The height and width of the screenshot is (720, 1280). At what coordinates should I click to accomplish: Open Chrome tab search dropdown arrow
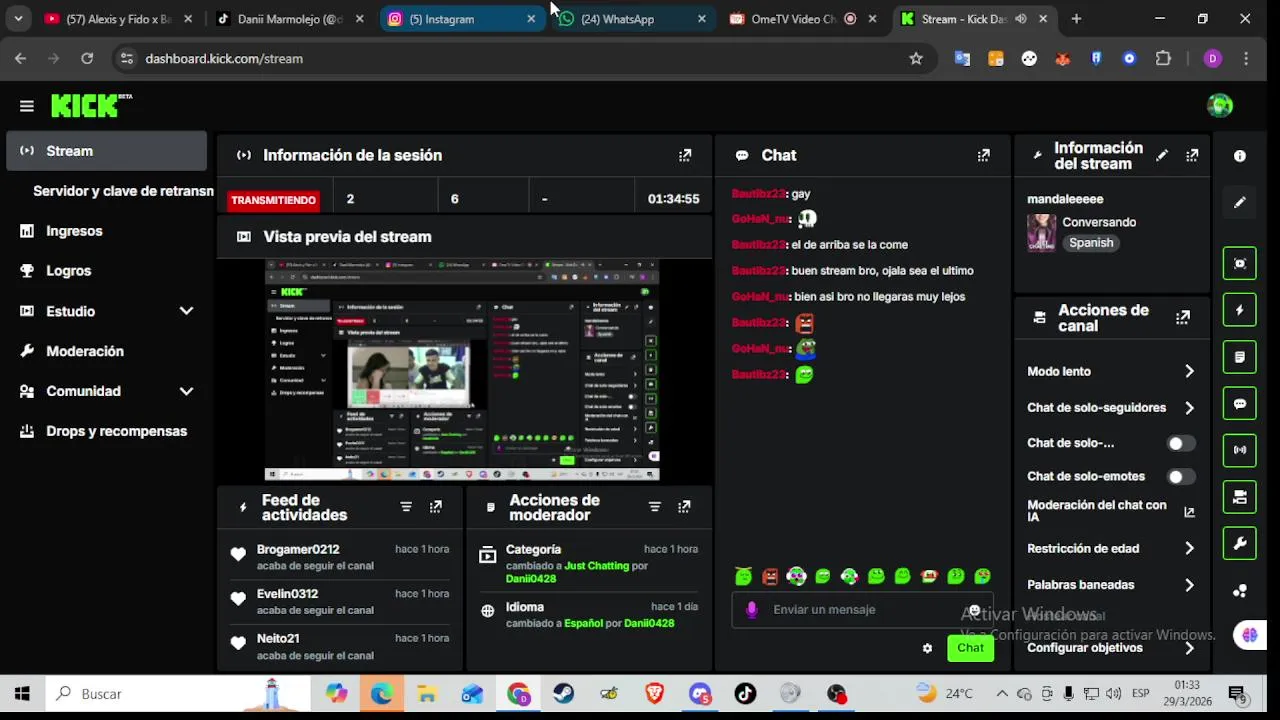(x=18, y=19)
